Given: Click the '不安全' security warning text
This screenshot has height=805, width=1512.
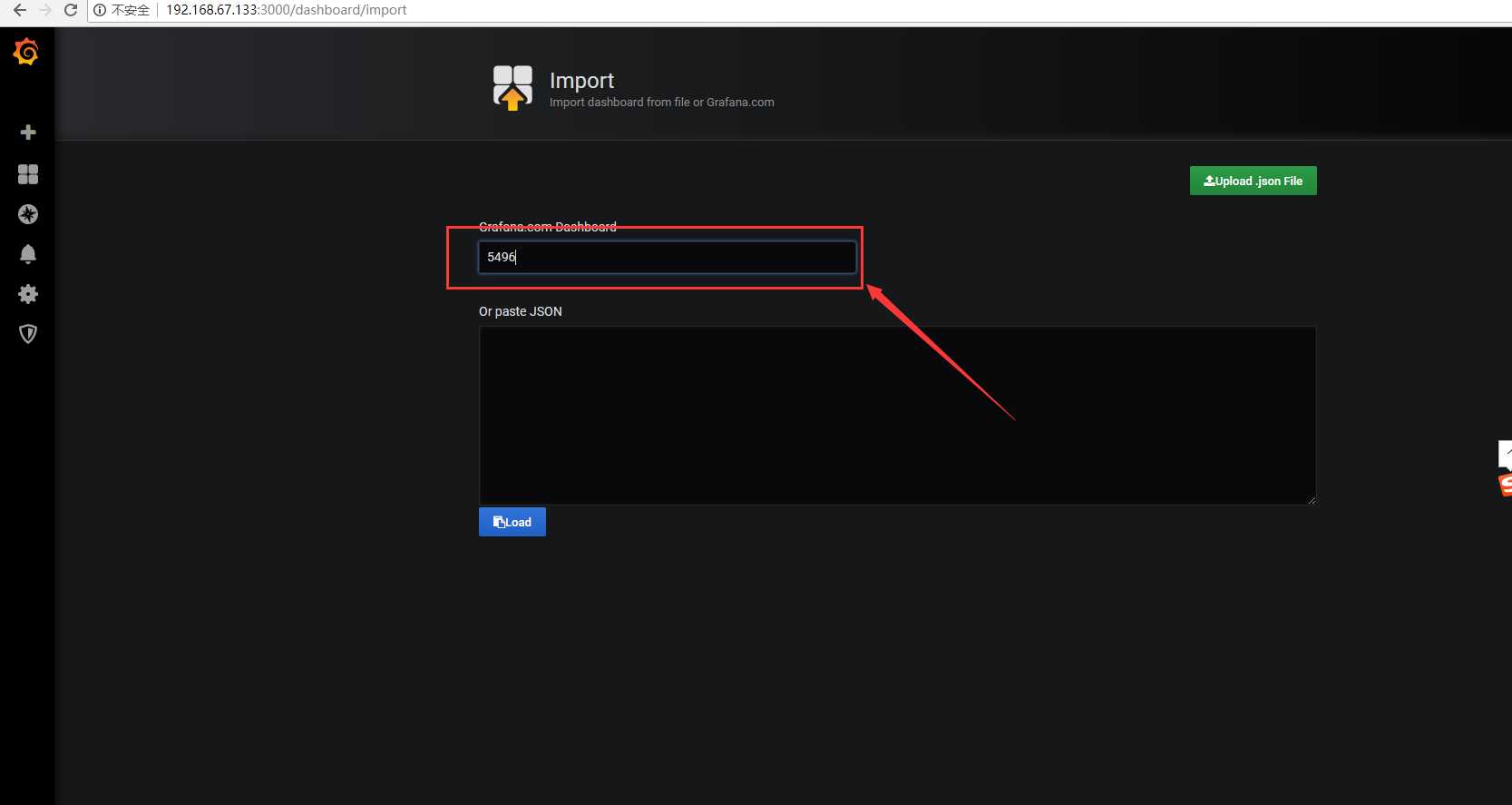Looking at the screenshot, I should click(x=131, y=10).
